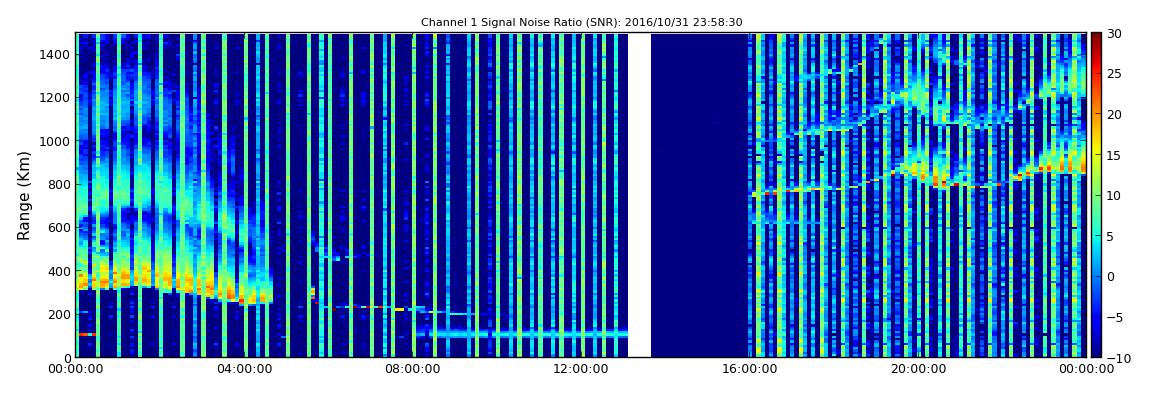
Task: Click the "Range (Km)" y-axis label
Action: coord(23,195)
